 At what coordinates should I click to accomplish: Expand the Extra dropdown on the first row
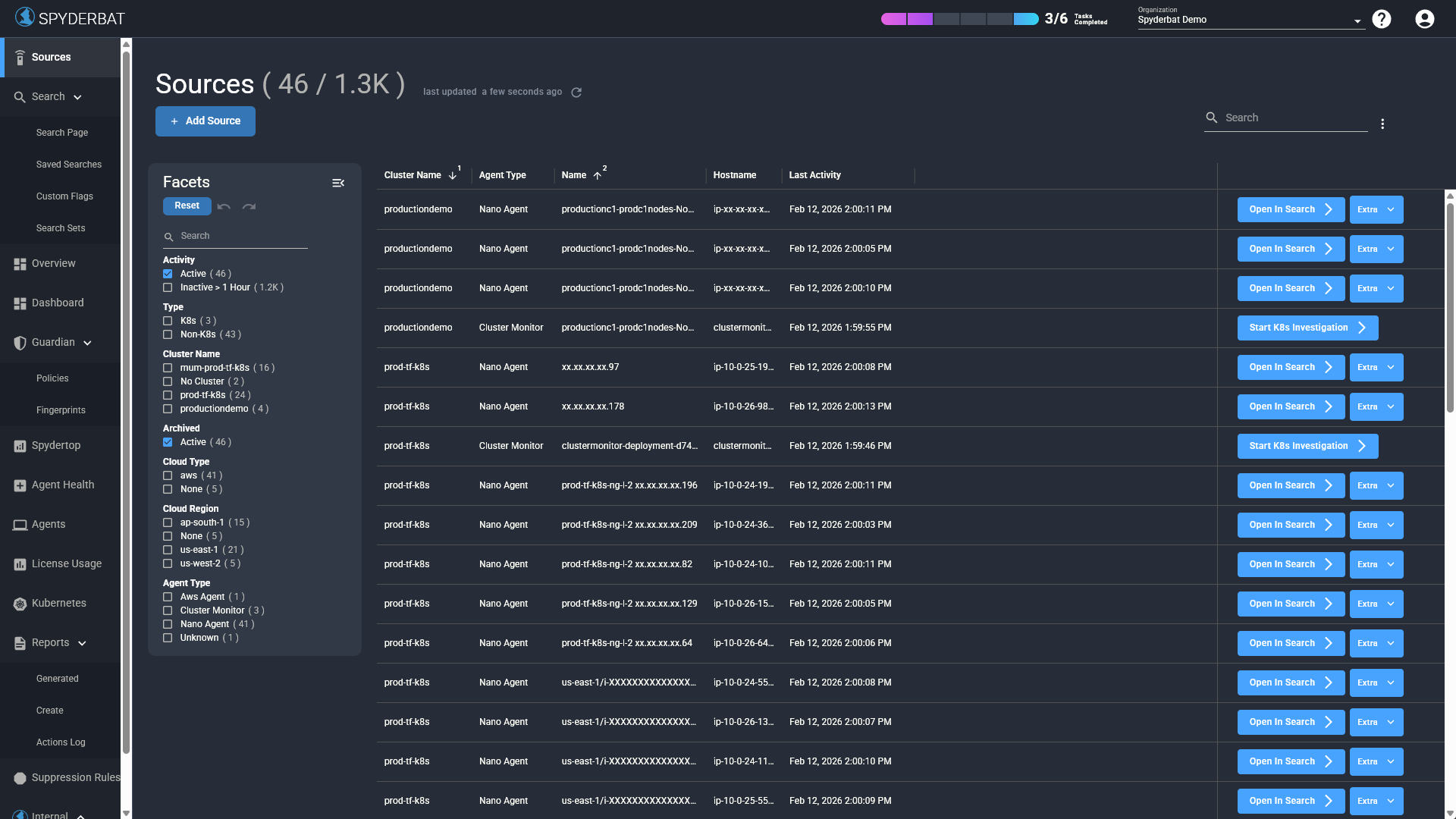tap(1376, 209)
